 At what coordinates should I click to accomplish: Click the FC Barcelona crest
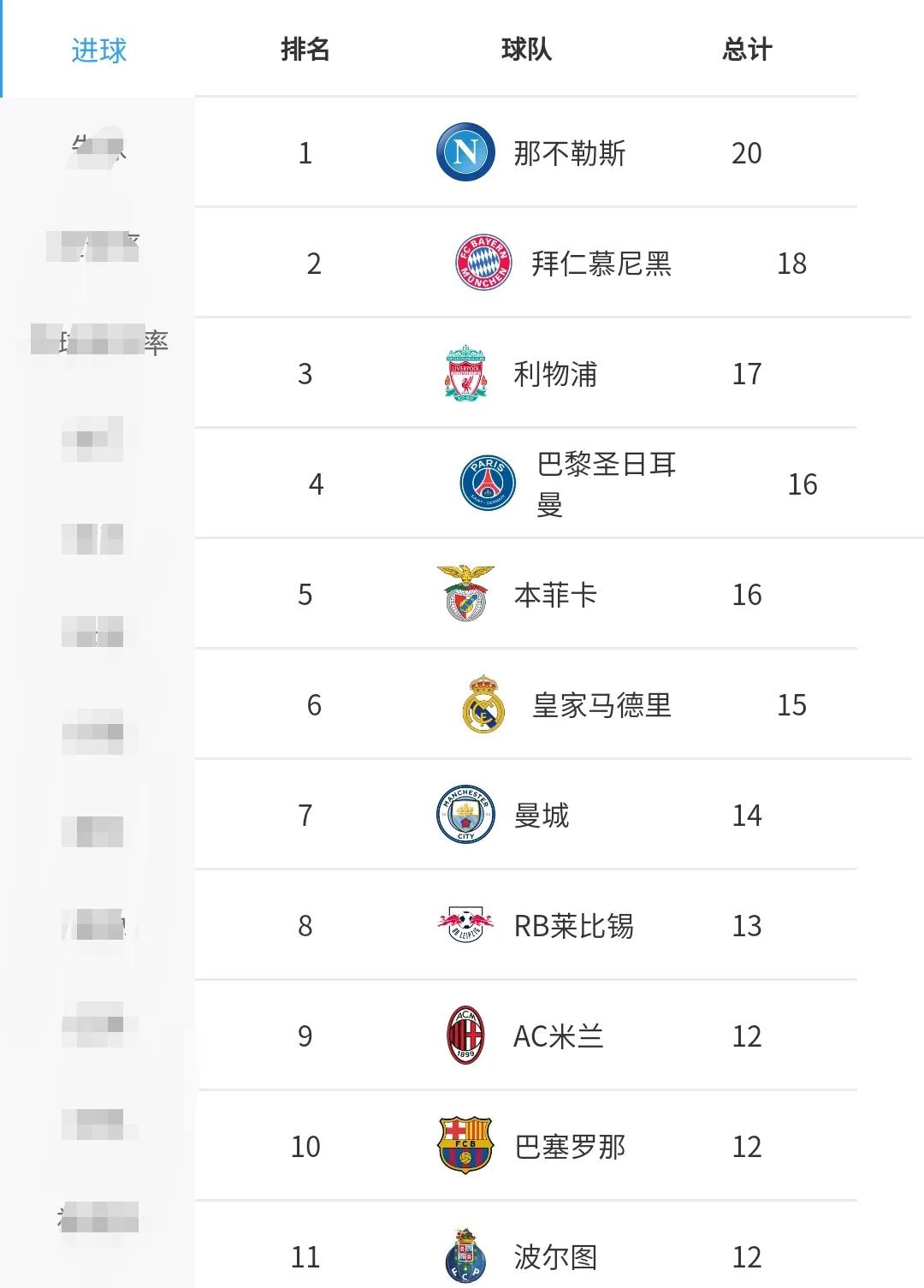click(x=465, y=1145)
